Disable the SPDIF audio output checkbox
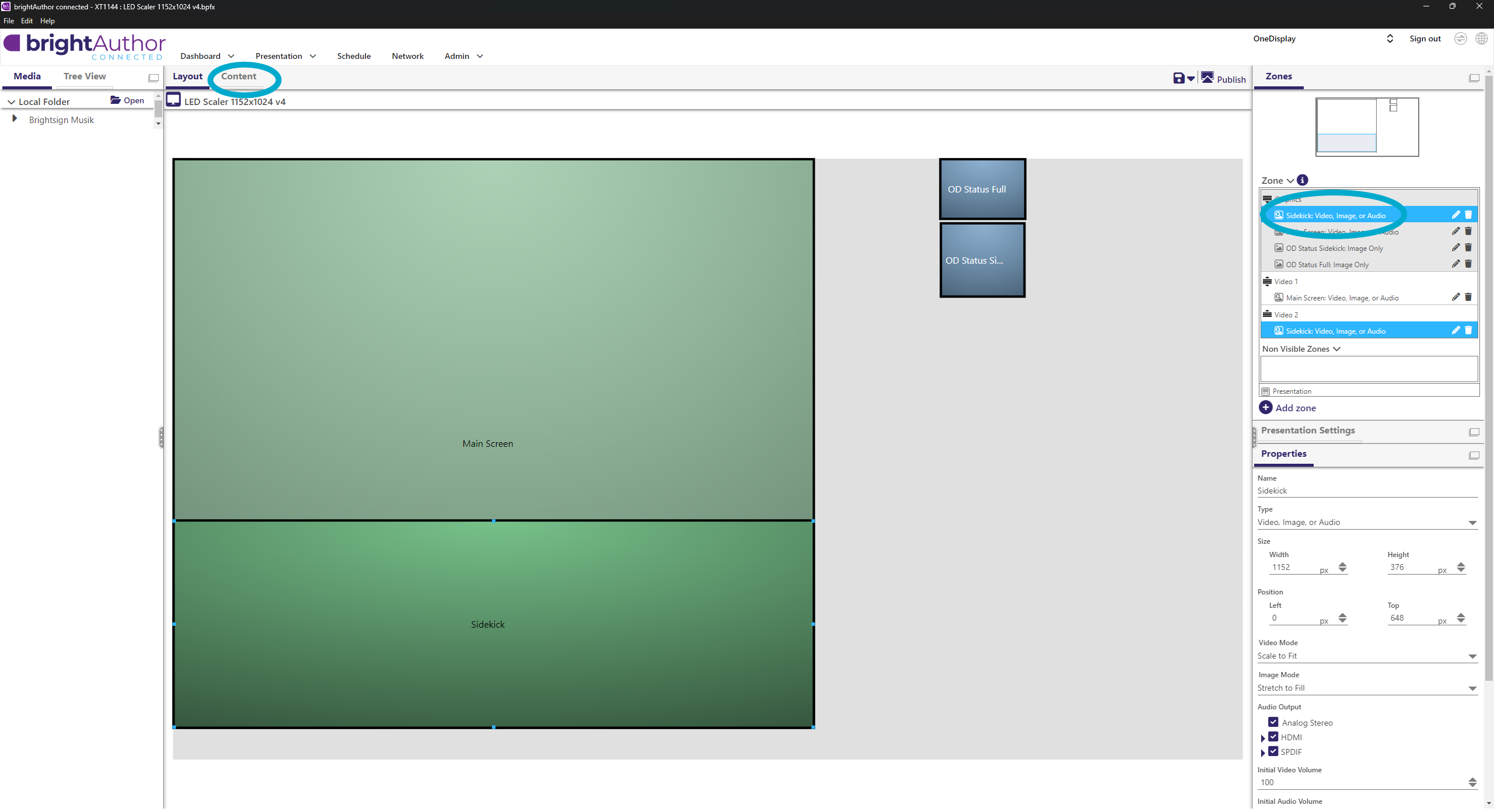 pos(1273,751)
